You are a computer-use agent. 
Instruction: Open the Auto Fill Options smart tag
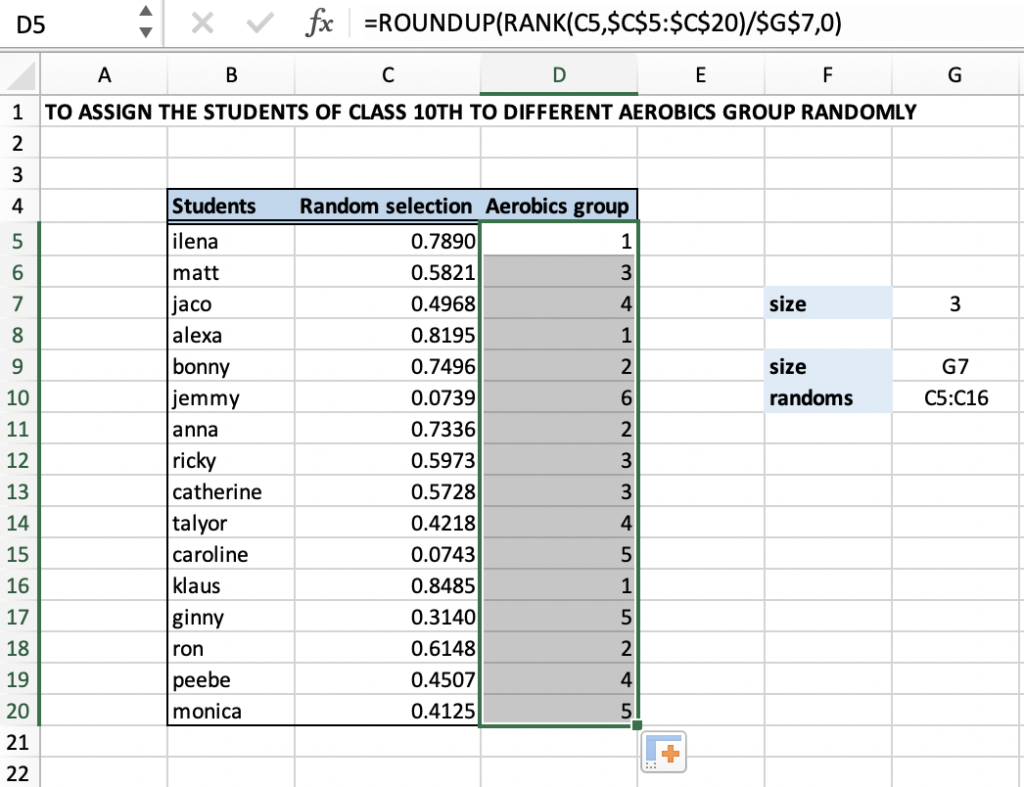click(x=662, y=751)
